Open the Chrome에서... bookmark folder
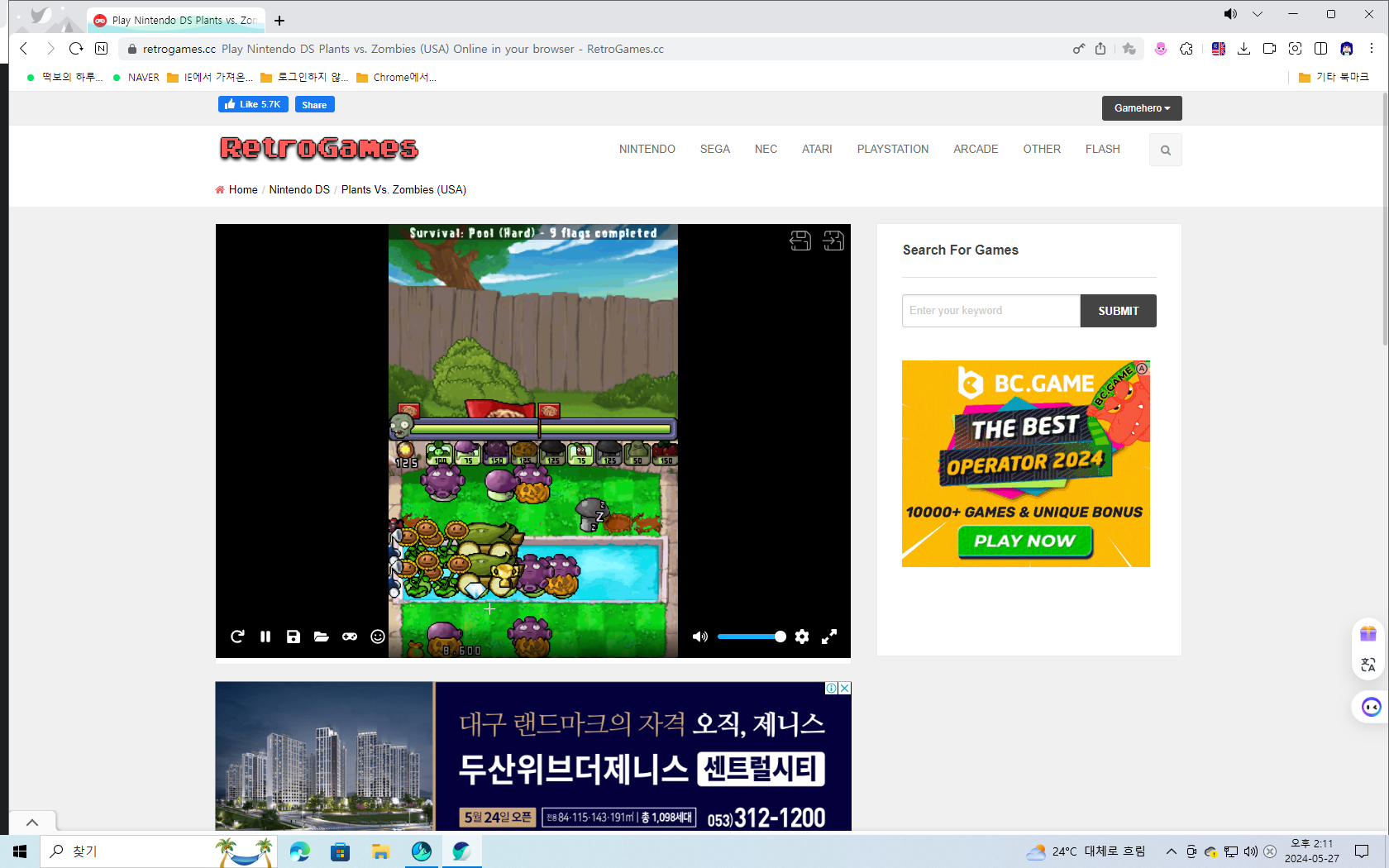The width and height of the screenshot is (1389, 868). 396,77
